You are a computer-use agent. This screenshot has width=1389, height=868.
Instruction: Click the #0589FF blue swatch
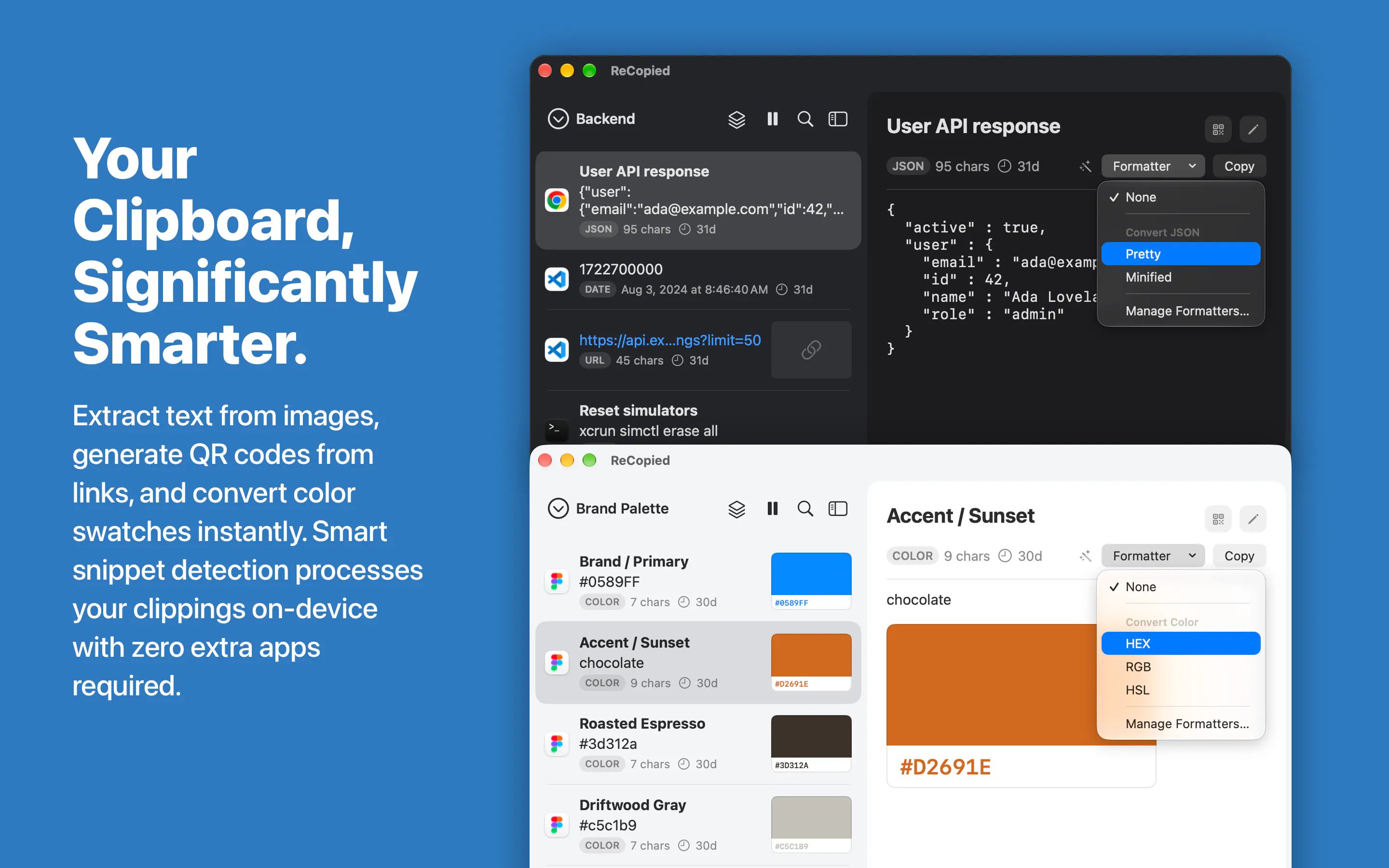click(811, 581)
